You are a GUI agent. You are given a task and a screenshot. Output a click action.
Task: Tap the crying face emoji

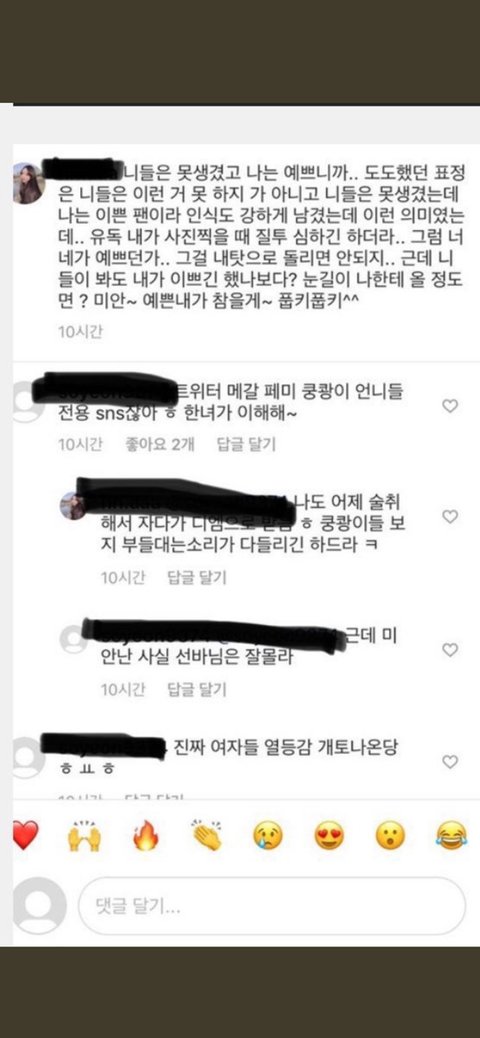point(268,835)
